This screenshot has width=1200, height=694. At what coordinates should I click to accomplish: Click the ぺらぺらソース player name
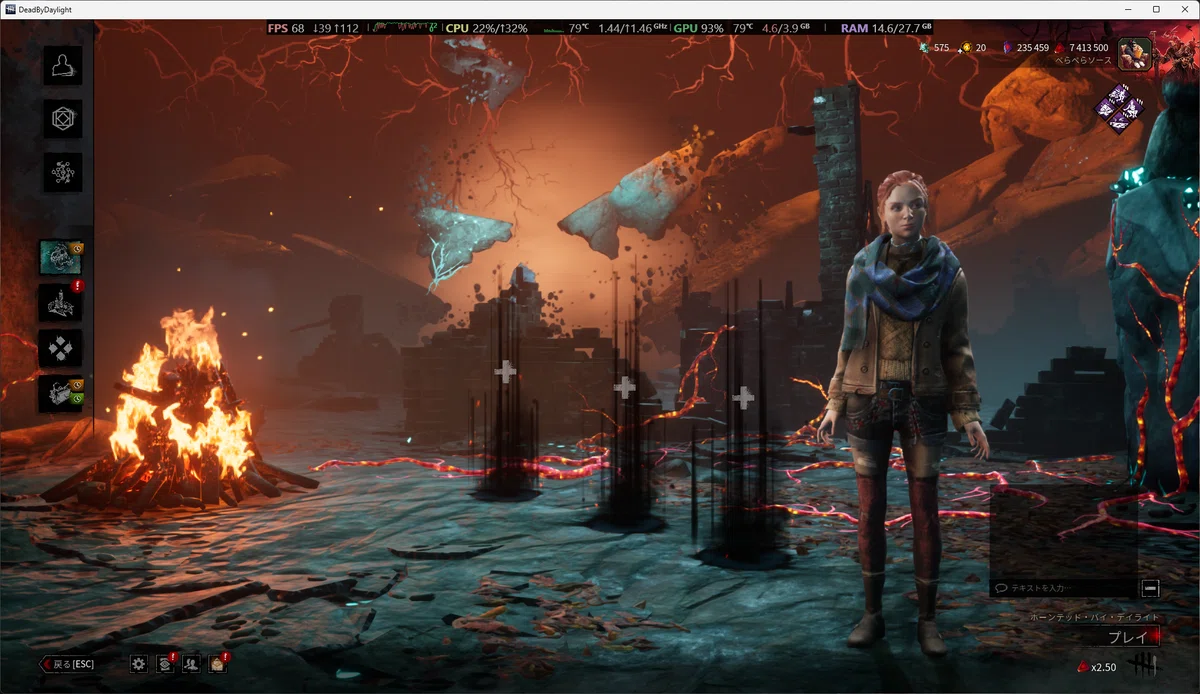[1084, 61]
